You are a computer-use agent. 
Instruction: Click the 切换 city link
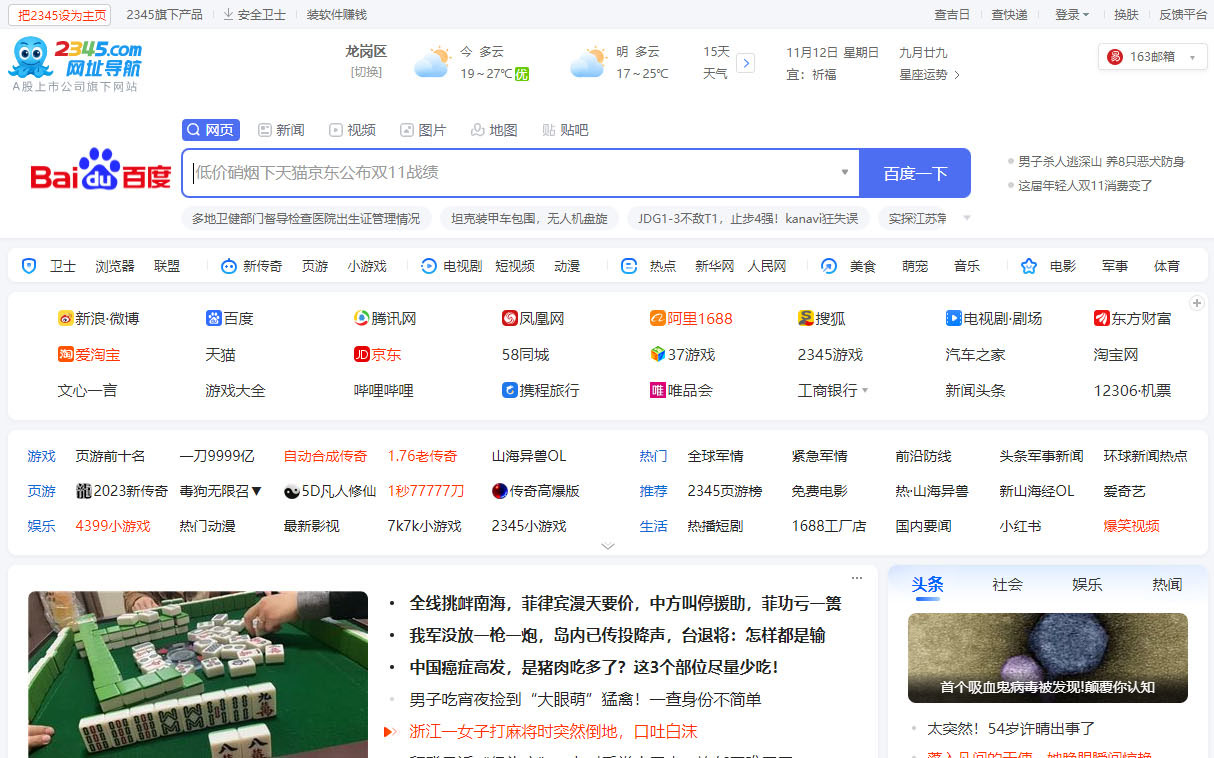pyautogui.click(x=366, y=72)
